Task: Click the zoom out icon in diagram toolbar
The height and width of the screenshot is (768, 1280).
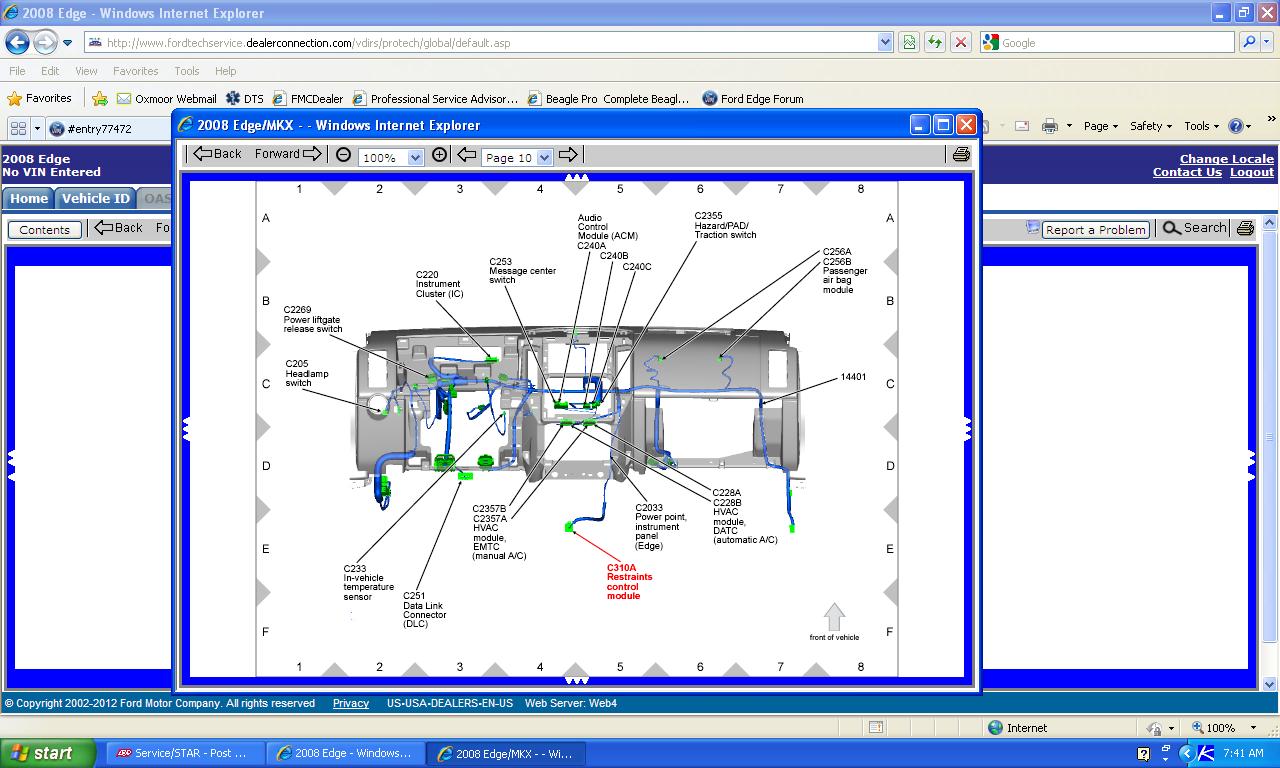Action: (x=343, y=155)
